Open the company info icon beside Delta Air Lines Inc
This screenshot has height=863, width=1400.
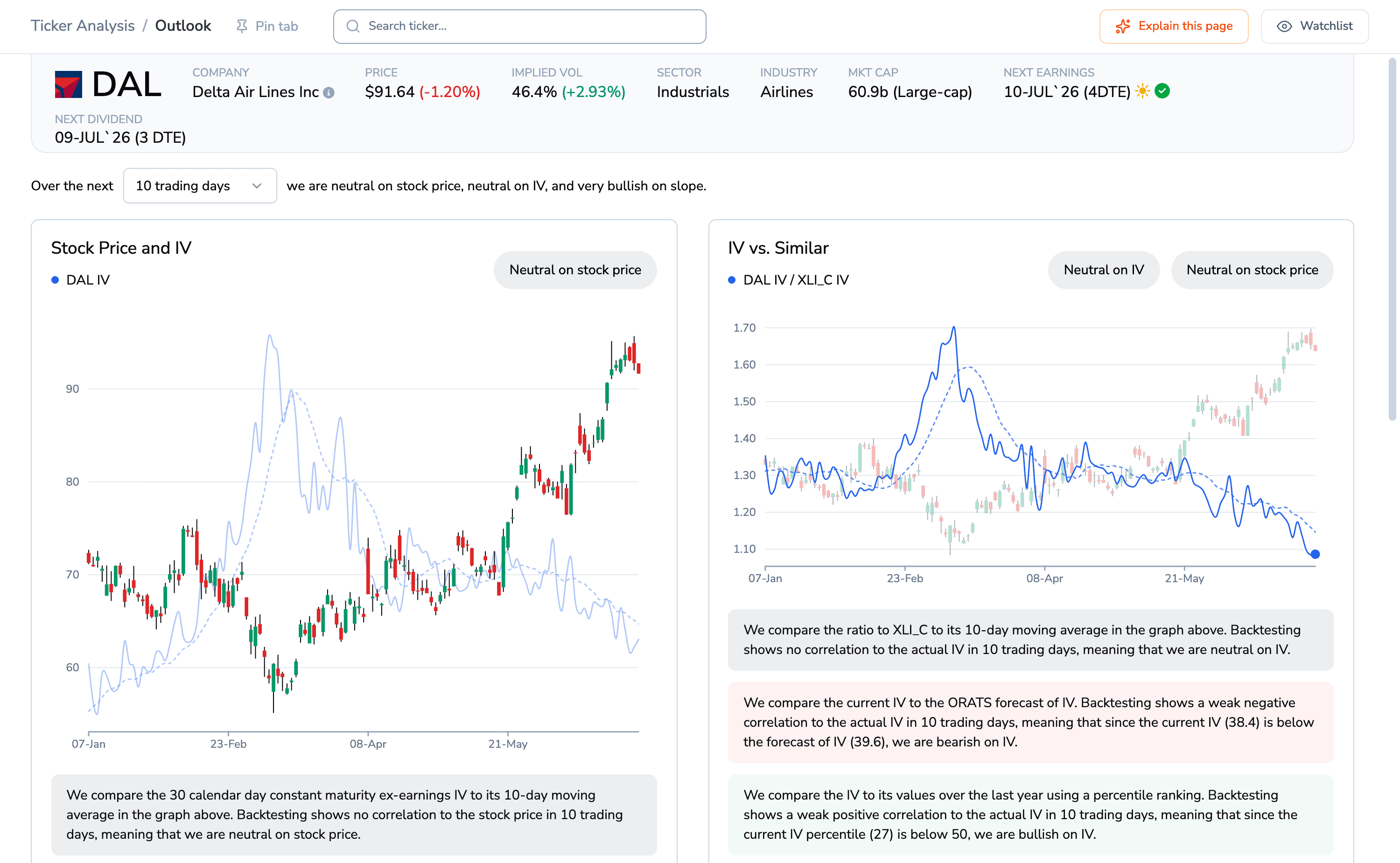click(329, 92)
